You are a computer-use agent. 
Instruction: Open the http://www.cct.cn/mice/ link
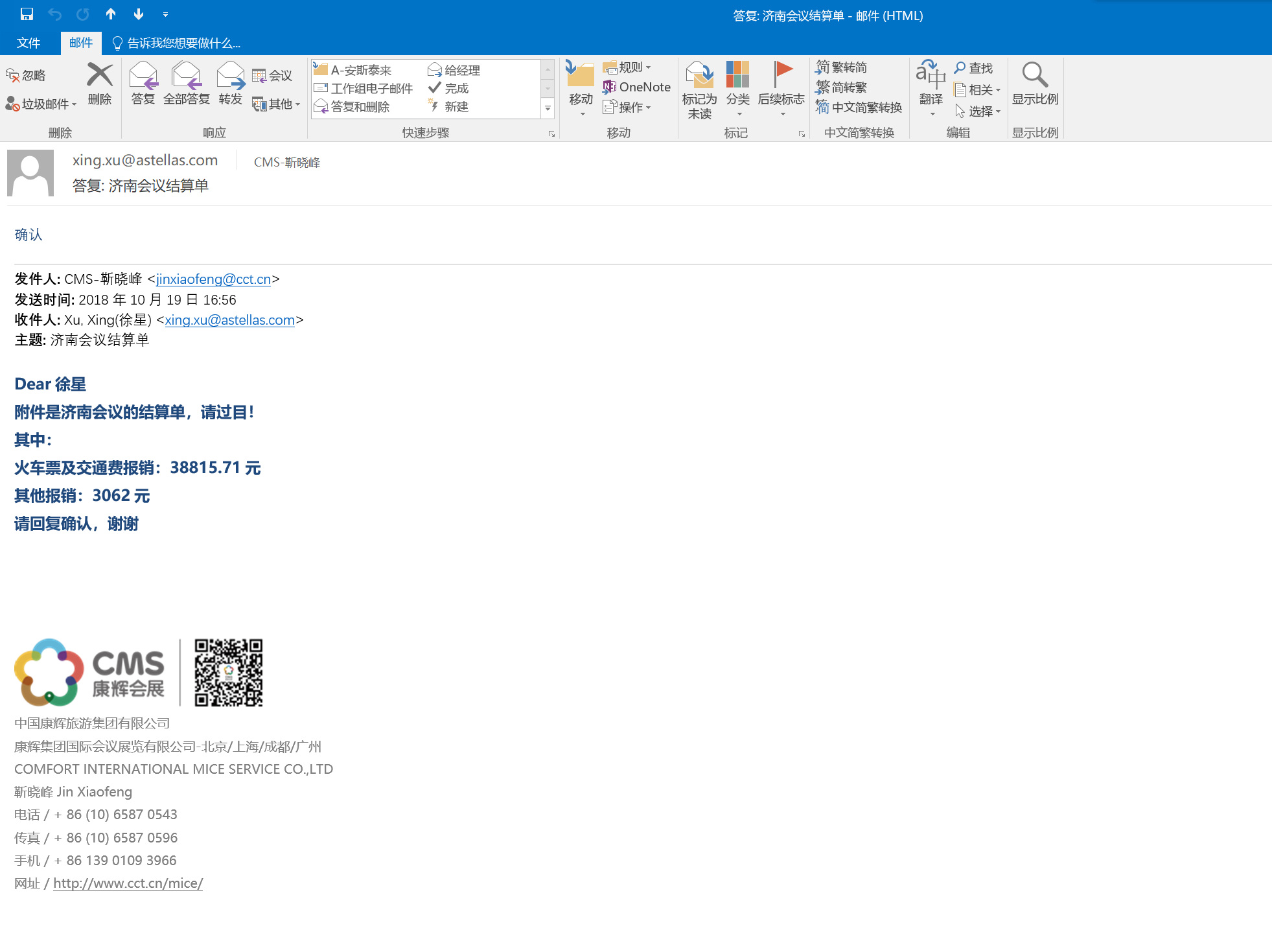pos(128,883)
